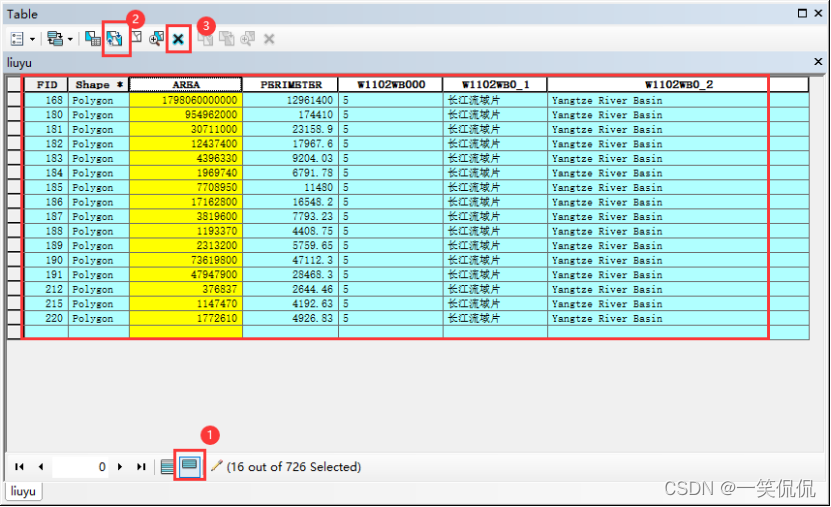Show selected records view
The width and height of the screenshot is (831, 507).
pos(190,466)
